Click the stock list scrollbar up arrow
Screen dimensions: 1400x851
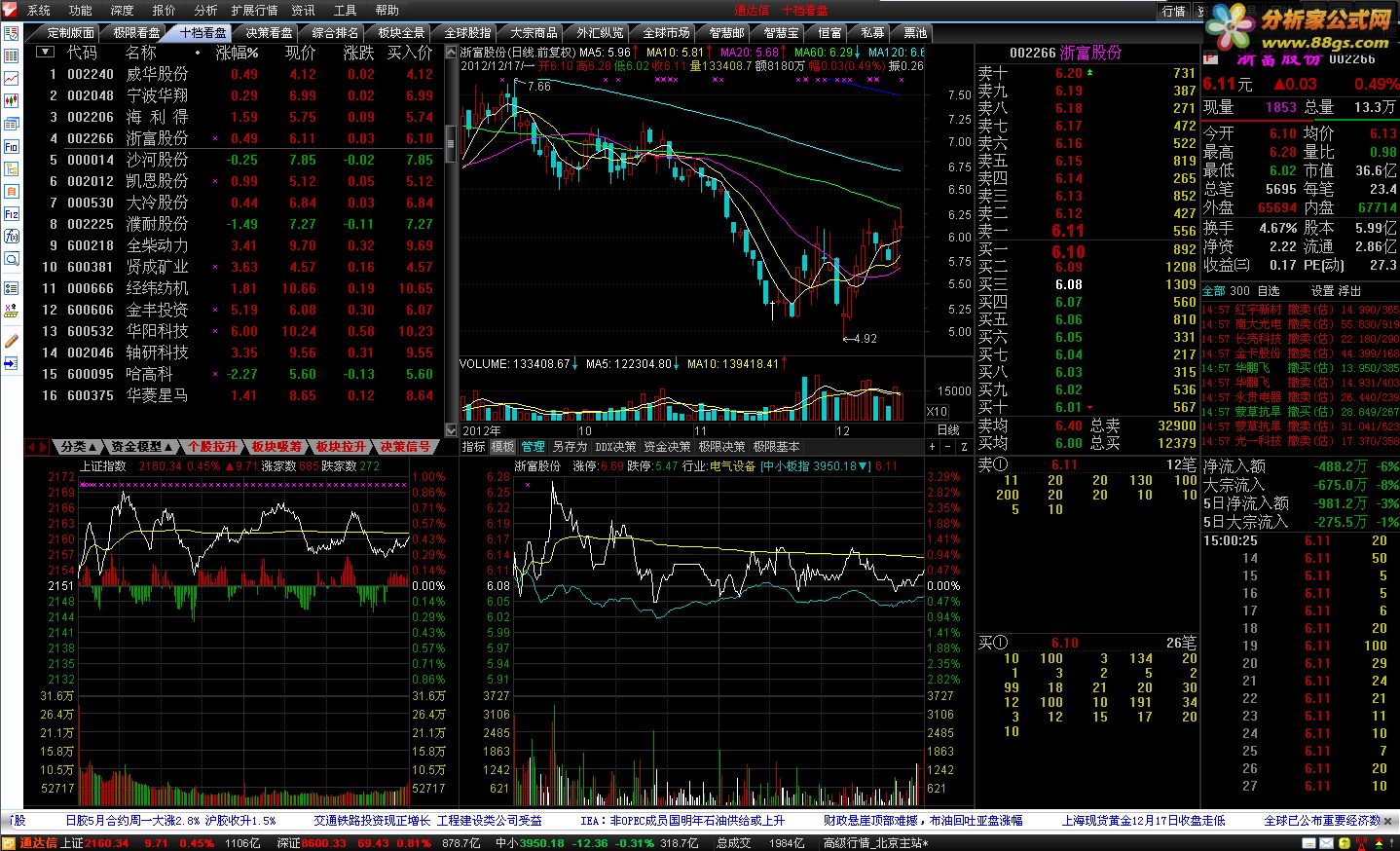pyautogui.click(x=451, y=52)
